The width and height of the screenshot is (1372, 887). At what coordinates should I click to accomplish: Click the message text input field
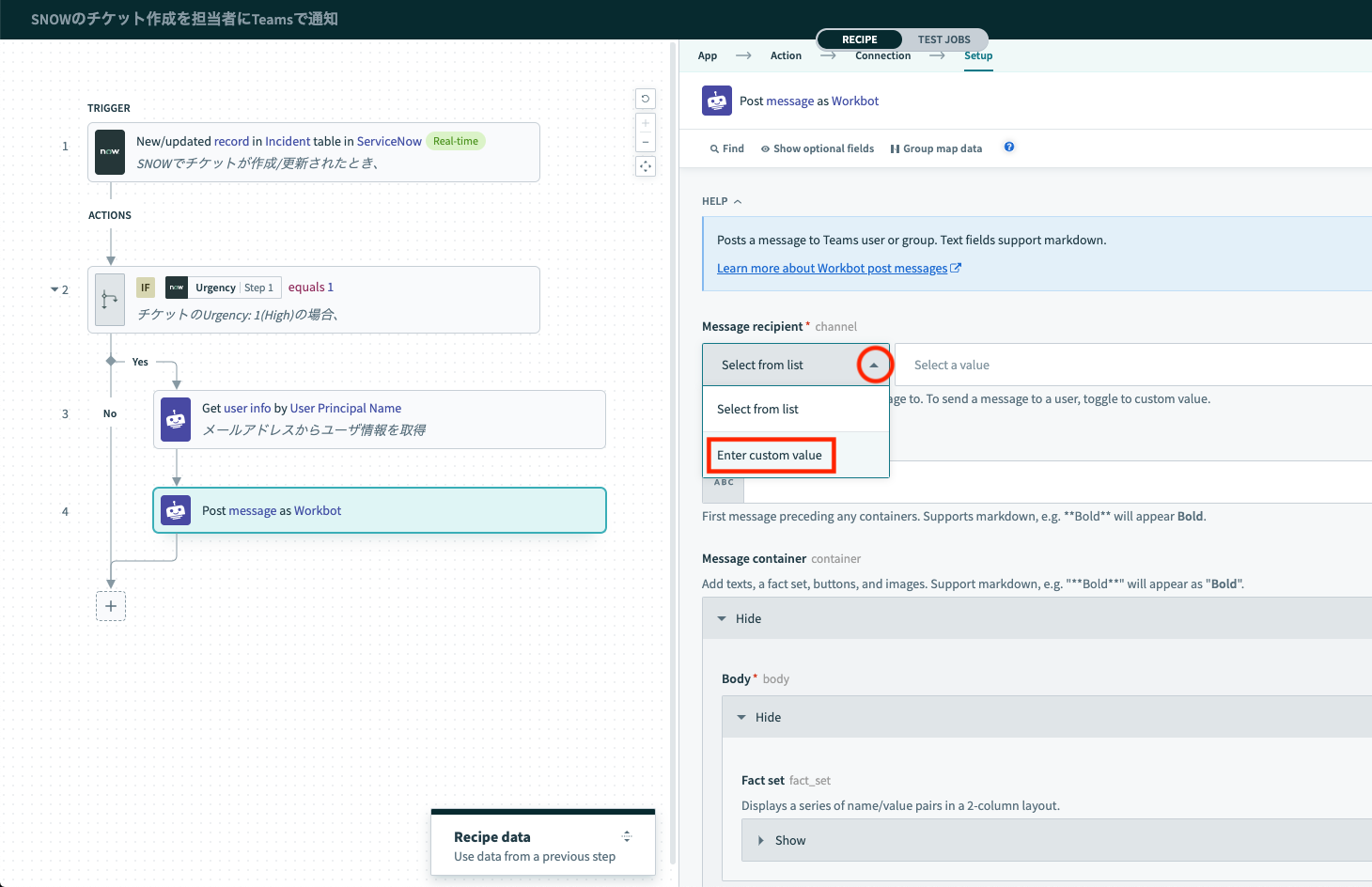tap(1058, 482)
